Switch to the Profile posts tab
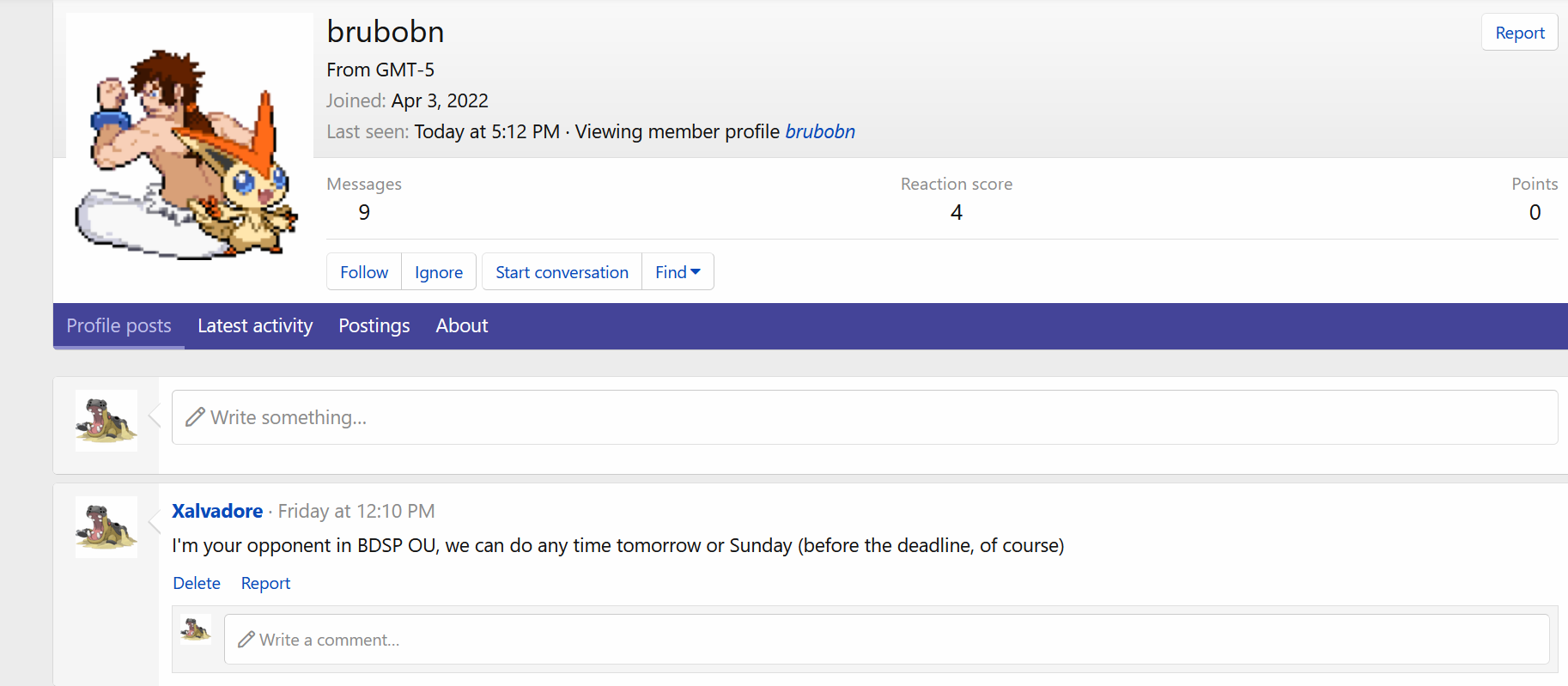Viewport: 1568px width, 686px height. click(x=119, y=326)
